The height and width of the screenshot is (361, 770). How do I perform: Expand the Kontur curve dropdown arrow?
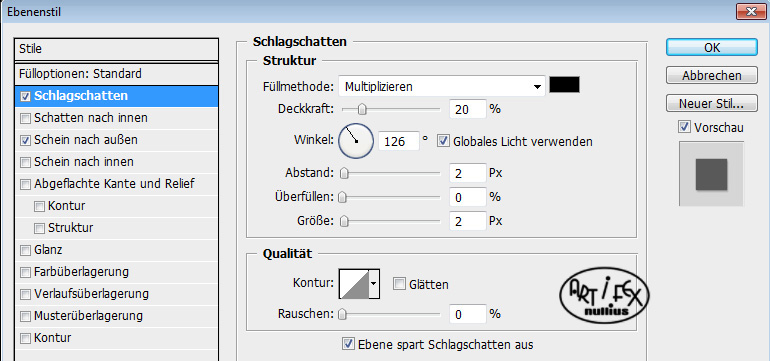(374, 283)
